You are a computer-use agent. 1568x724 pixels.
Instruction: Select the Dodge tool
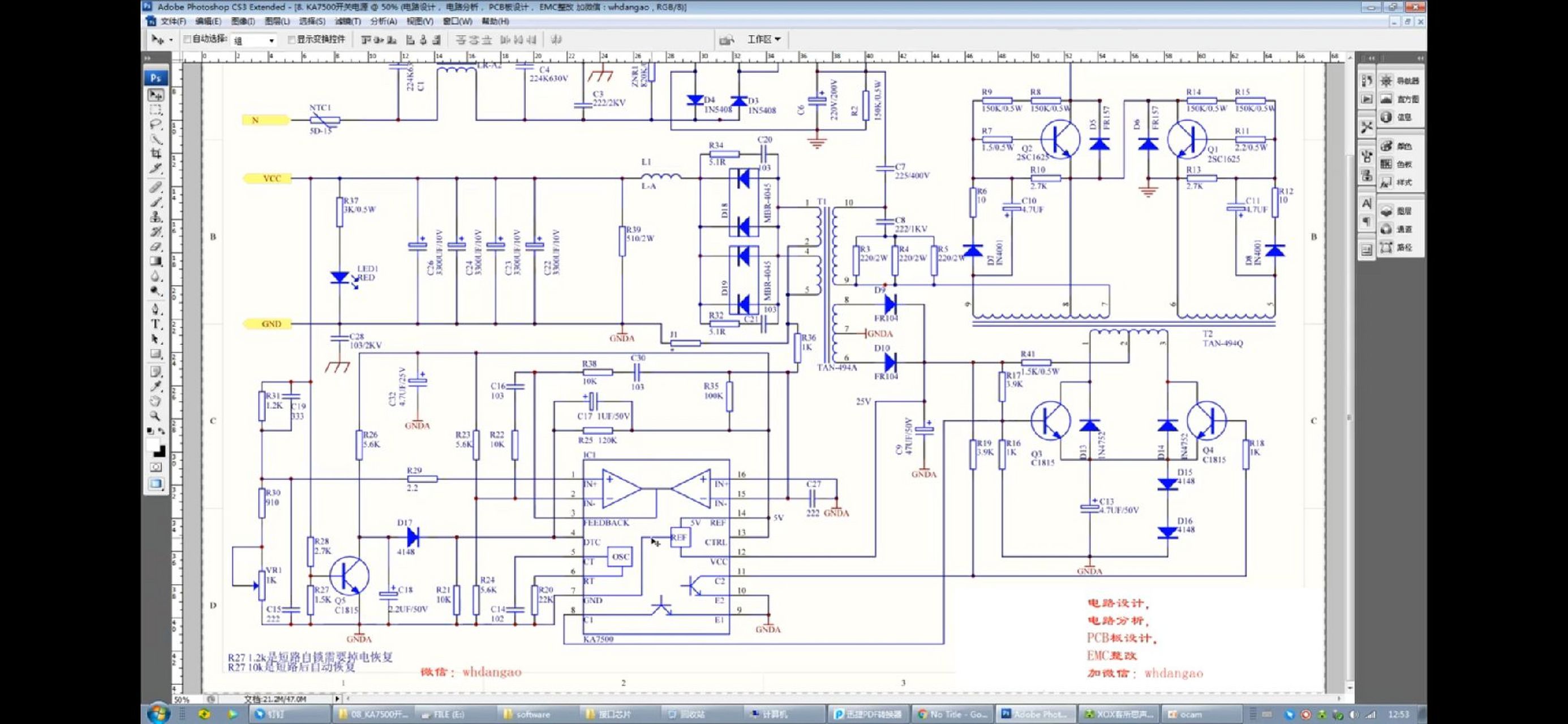(x=156, y=291)
